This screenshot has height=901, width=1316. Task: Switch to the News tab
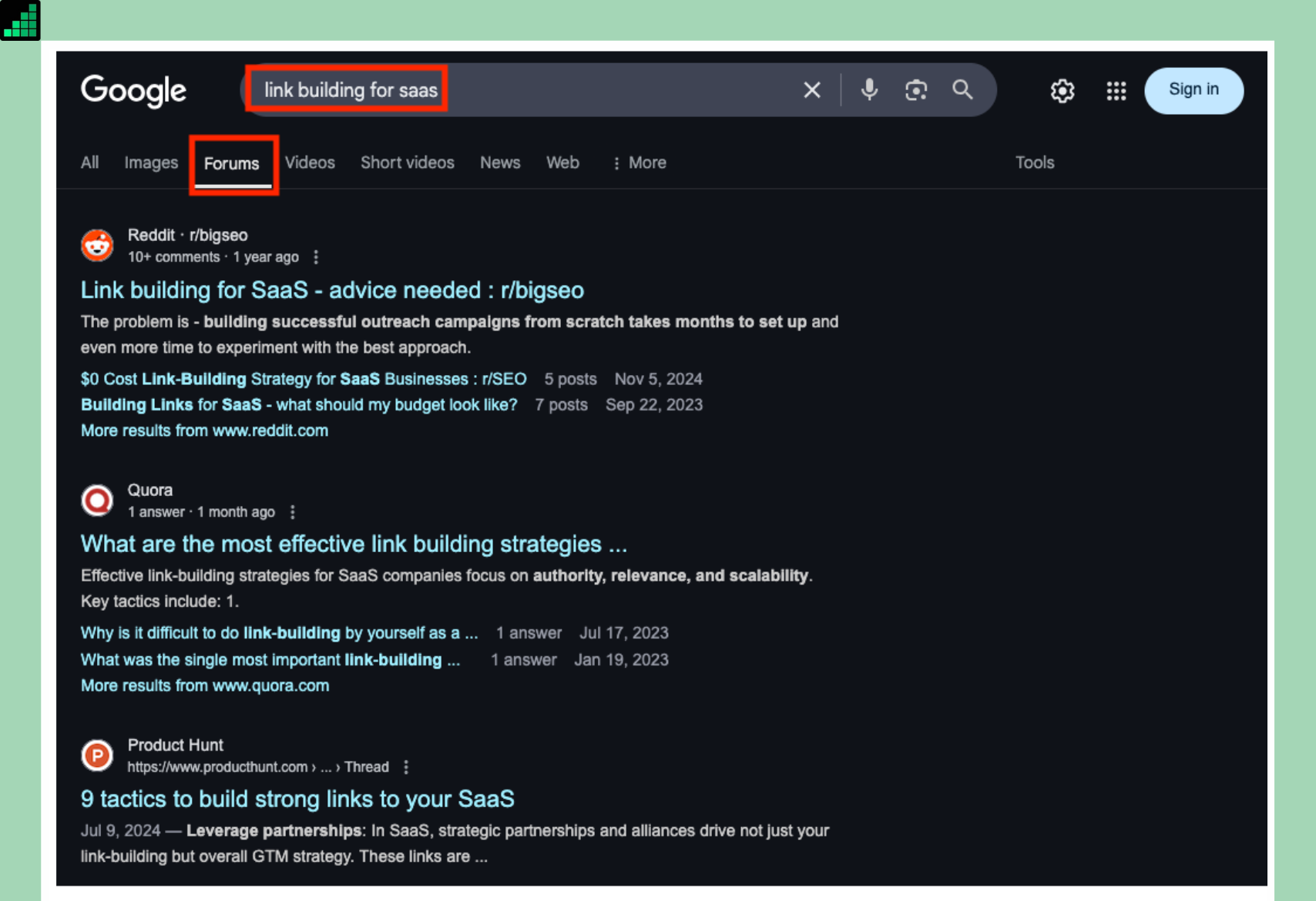pyautogui.click(x=500, y=162)
